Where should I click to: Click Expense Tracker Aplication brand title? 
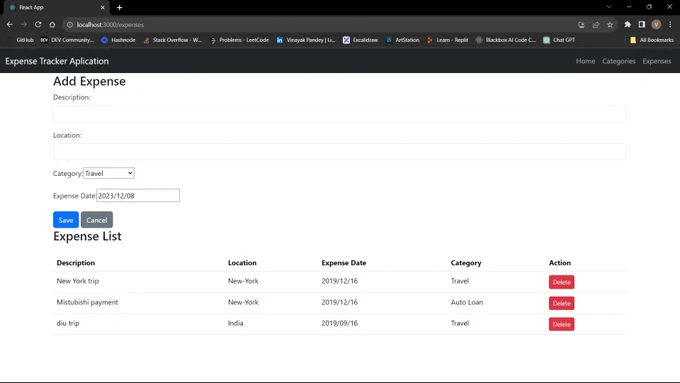pos(57,61)
